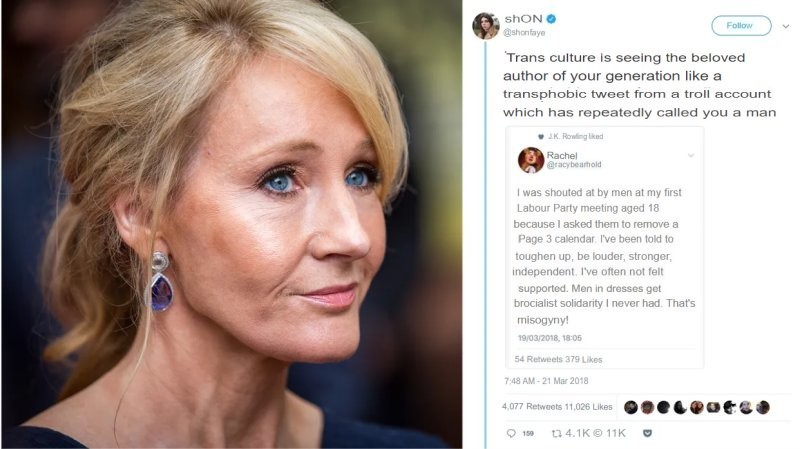Screen dimensions: 800x449
Task: Open the dropdown chevron beside Follow
Action: [x=786, y=26]
